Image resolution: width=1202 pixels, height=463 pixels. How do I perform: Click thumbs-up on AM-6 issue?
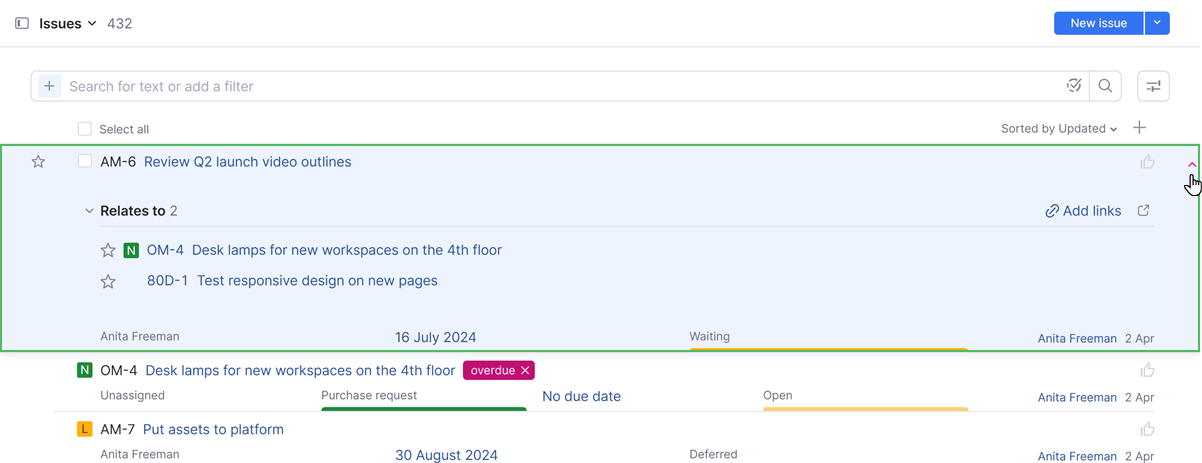[1147, 162]
